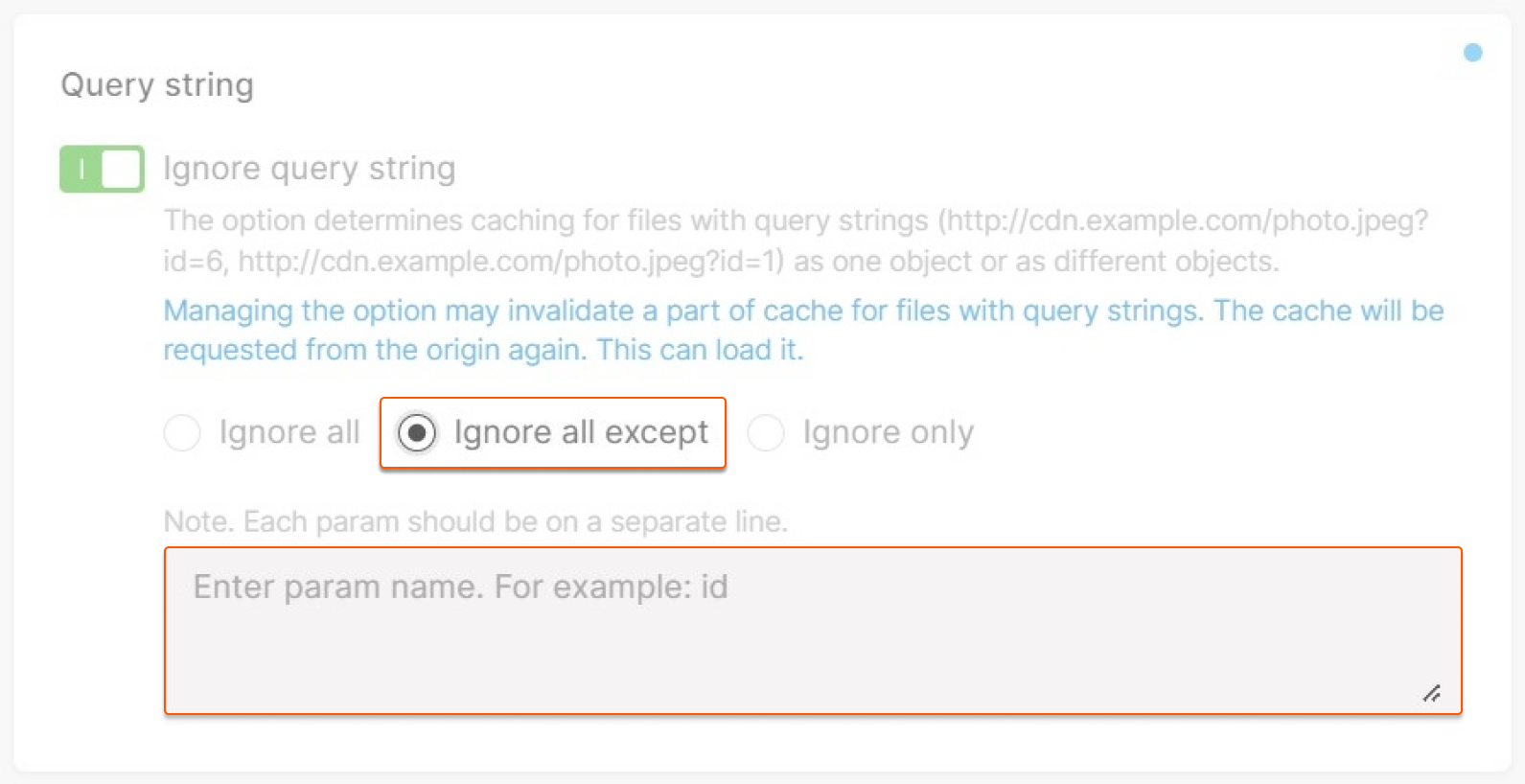Click the "requested from the origin again" sentence
1525x784 pixels.
(x=375, y=350)
